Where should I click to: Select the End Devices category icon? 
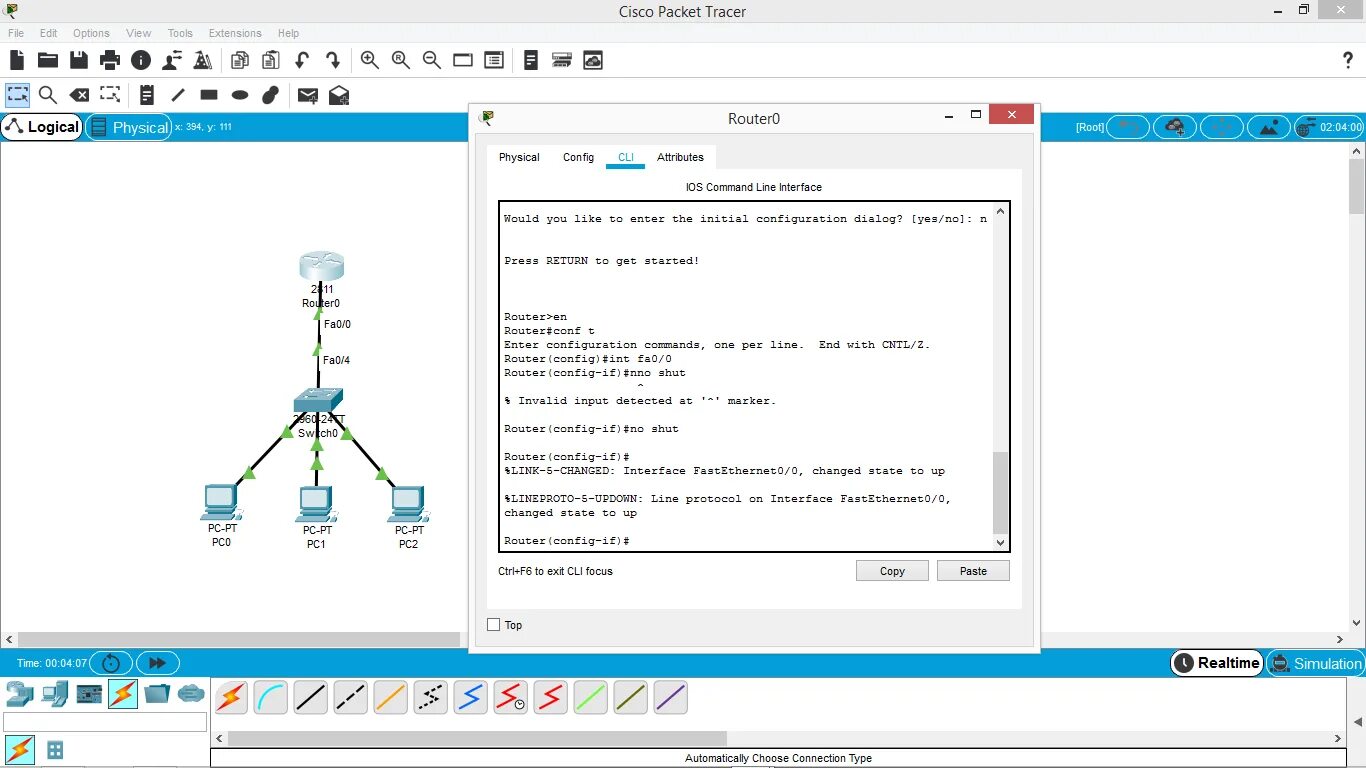55,692
